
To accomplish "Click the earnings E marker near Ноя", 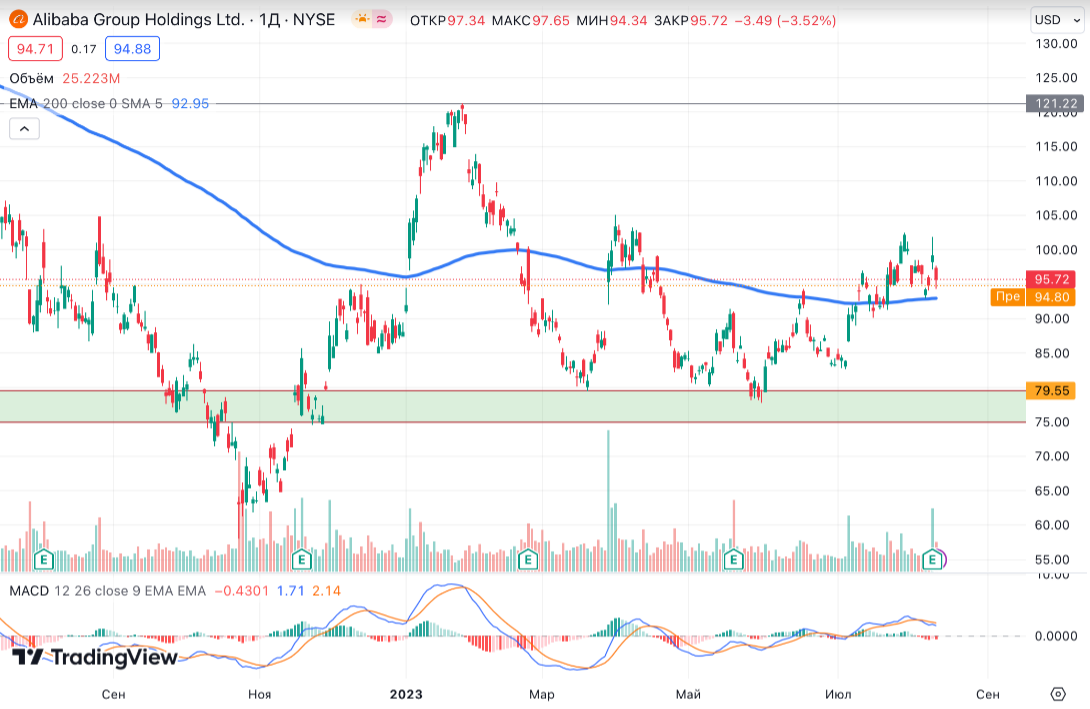I will point(301,558).
